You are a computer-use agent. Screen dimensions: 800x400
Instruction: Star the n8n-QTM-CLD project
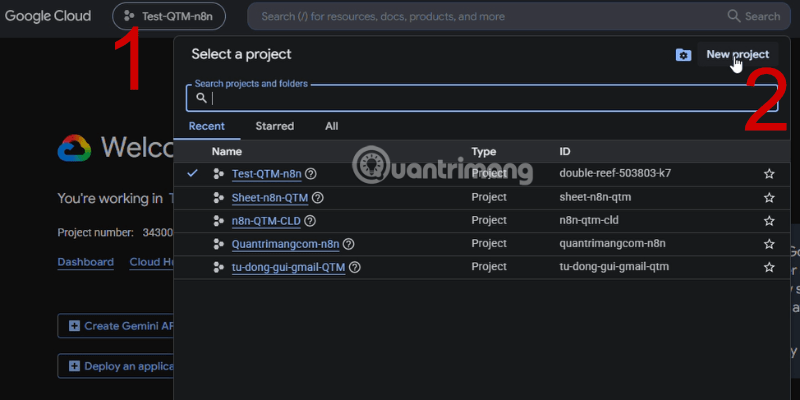pyautogui.click(x=769, y=221)
